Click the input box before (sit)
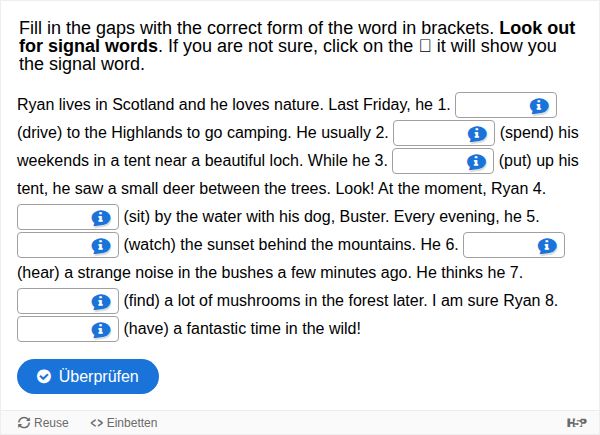600x435 pixels. (54, 217)
